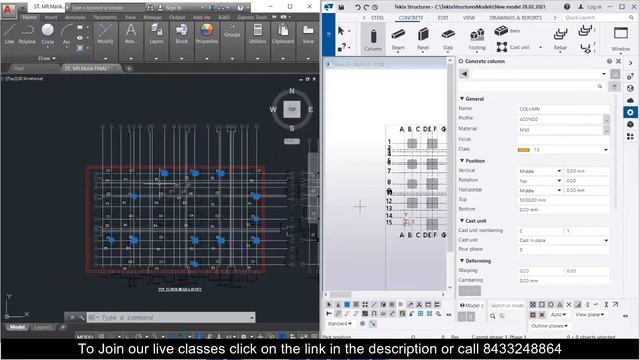Toggle the blue snap switch in Tekla selection toolbar

point(347,304)
